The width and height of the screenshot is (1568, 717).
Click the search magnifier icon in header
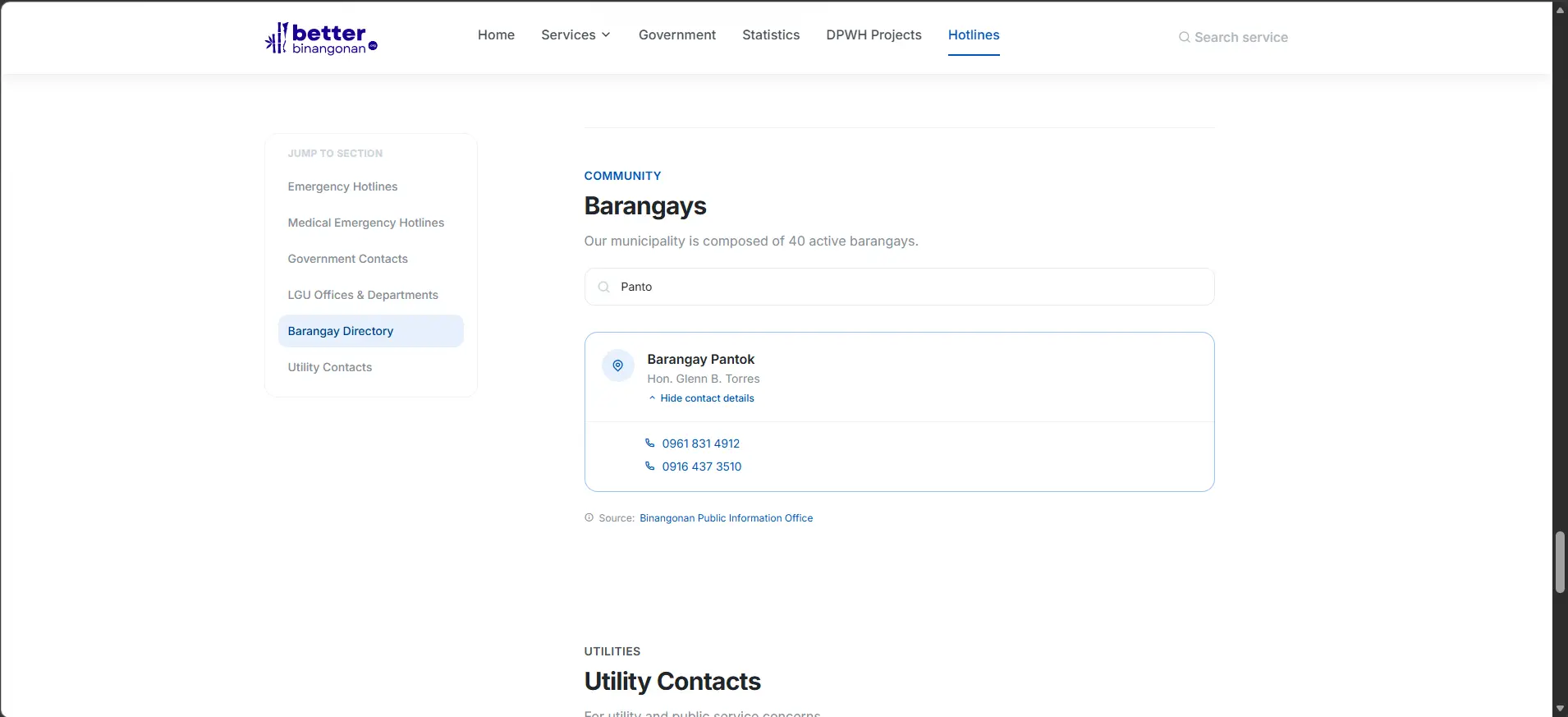click(x=1184, y=37)
